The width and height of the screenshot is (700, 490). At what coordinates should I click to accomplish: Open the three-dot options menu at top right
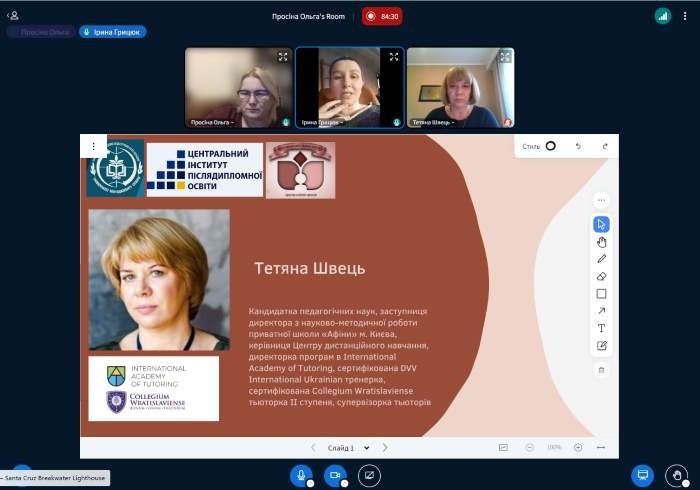tap(686, 15)
